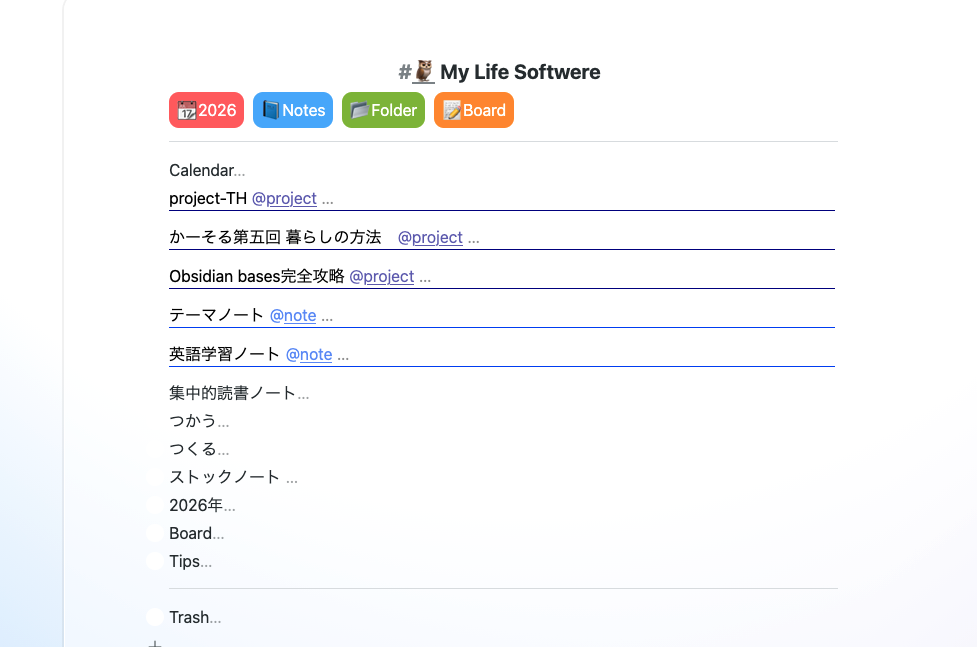Expand the Calendar item via its ellipsis

pyautogui.click(x=238, y=171)
